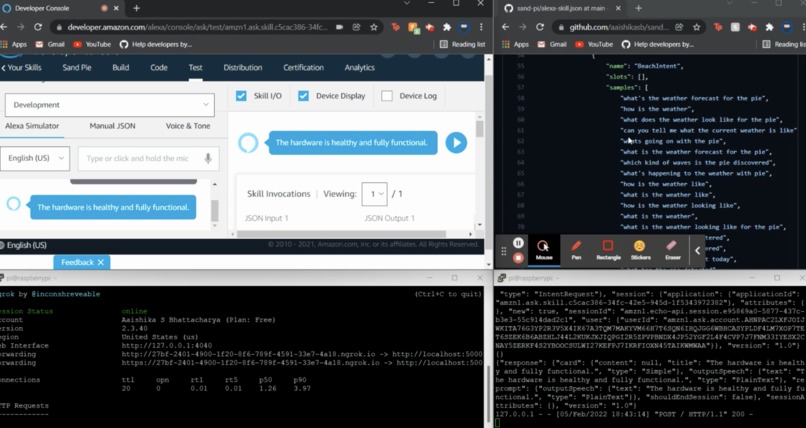This screenshot has width=806, height=428.
Task: Click the horizontal scrollbar below JSON Input
Action: pyautogui.click(x=342, y=234)
